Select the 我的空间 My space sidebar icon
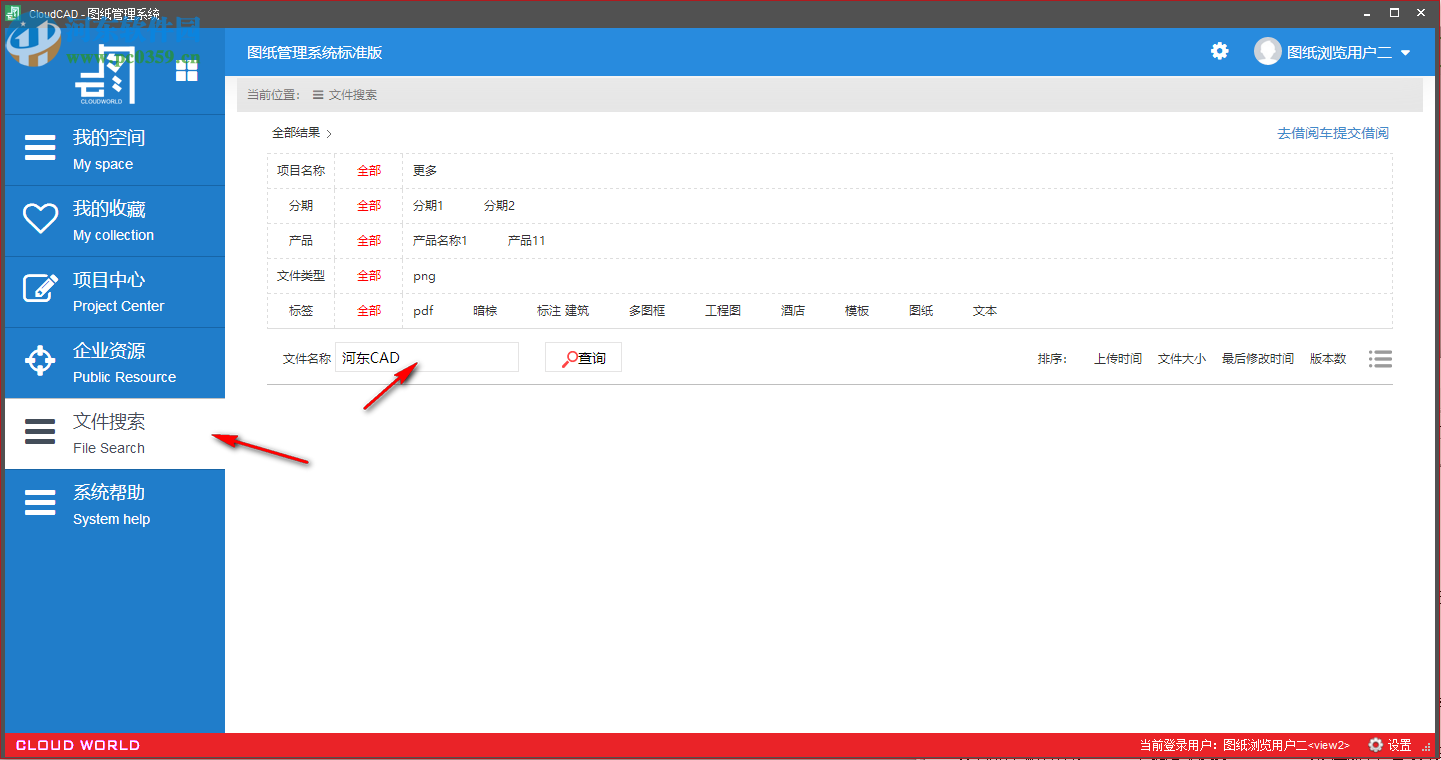 coord(40,147)
